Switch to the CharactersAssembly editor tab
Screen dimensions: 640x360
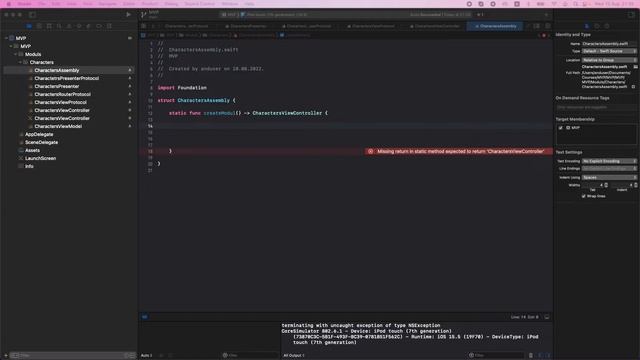pyautogui.click(x=495, y=26)
